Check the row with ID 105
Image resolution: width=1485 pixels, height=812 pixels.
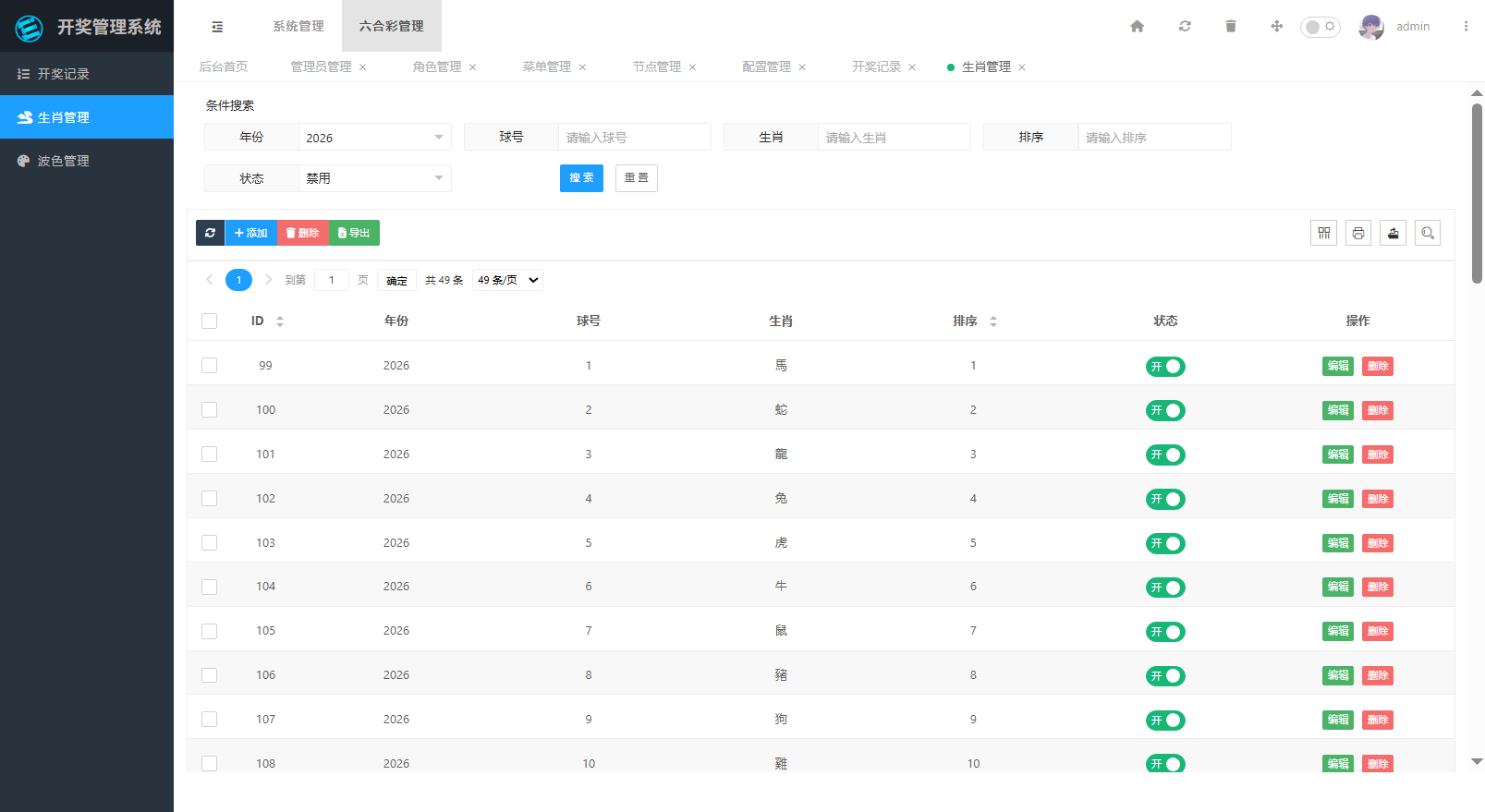click(210, 631)
